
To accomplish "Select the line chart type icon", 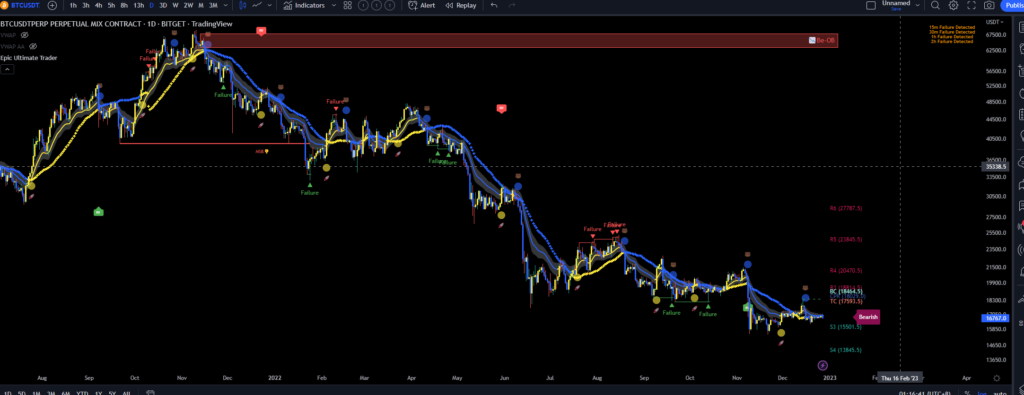I will pyautogui.click(x=257, y=5).
